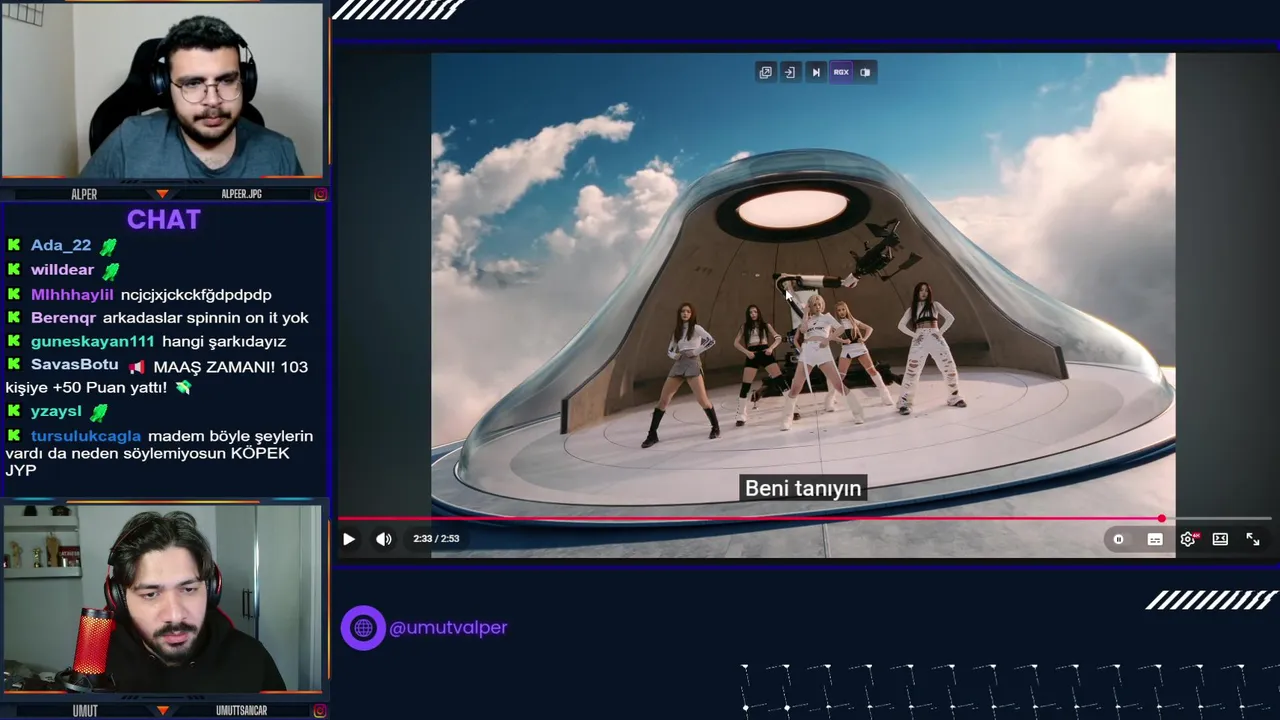Click the orange triangle under Alper's webcam
The height and width of the screenshot is (720, 1280).
click(162, 194)
